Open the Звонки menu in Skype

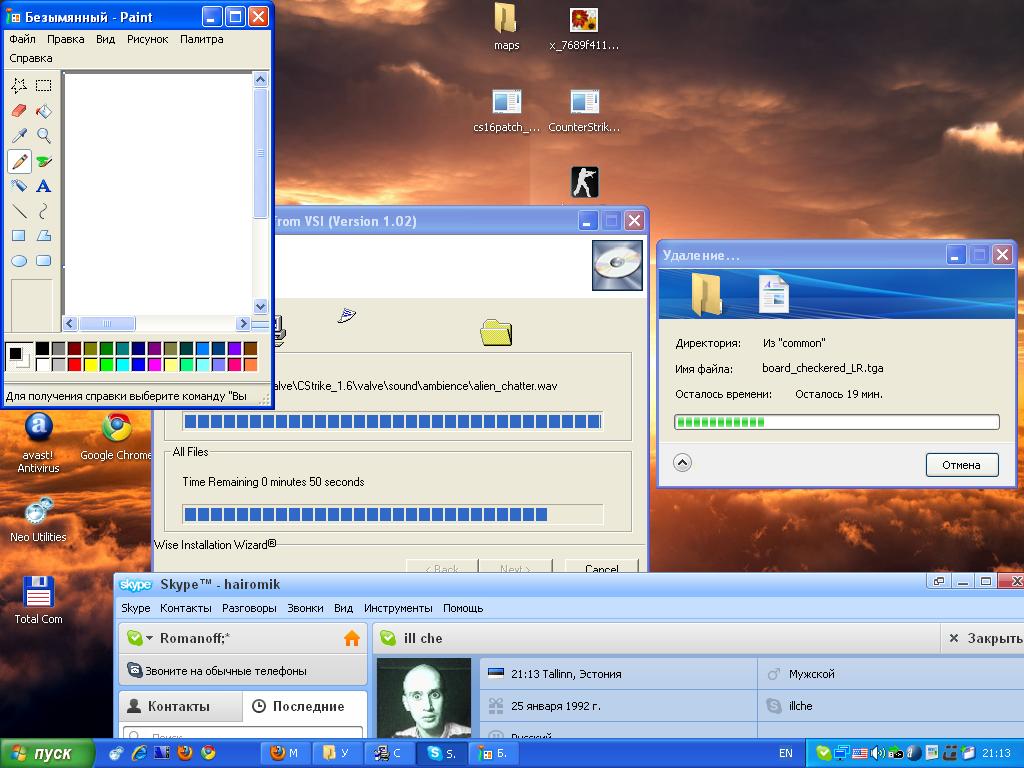point(305,608)
